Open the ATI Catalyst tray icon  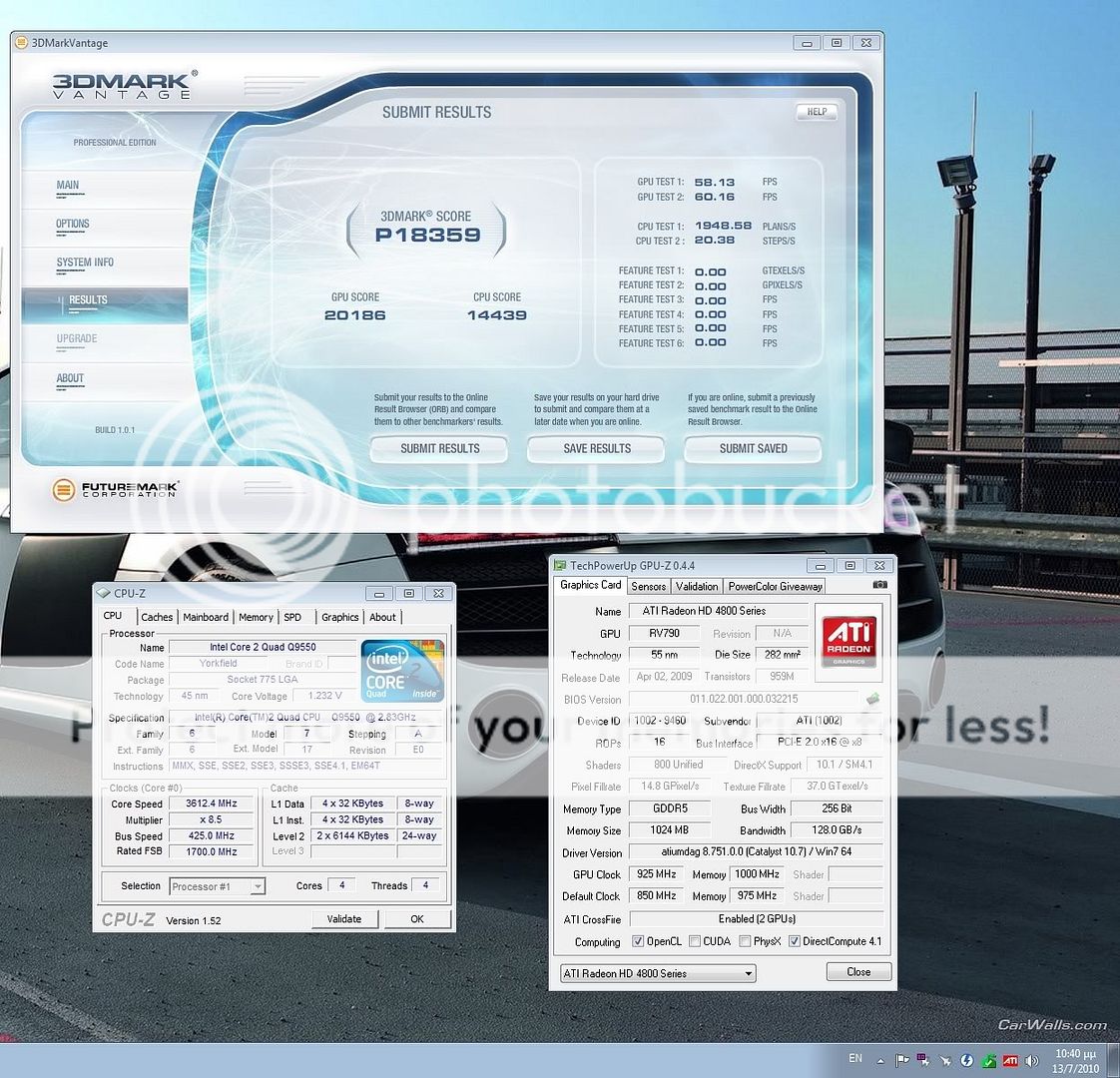click(1010, 1060)
